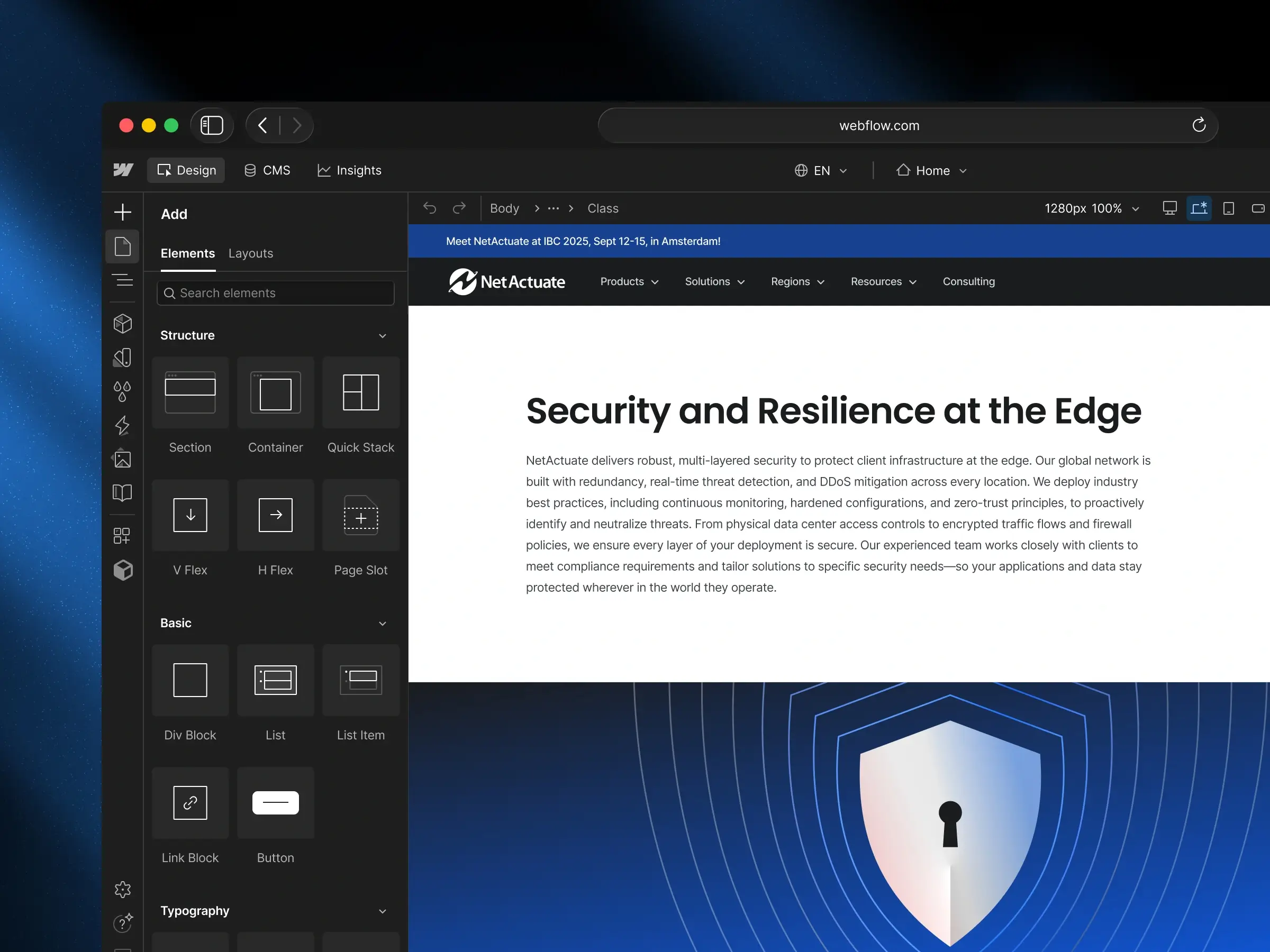This screenshot has width=1270, height=952.
Task: Select the shield illustration on canvas
Action: click(x=950, y=832)
